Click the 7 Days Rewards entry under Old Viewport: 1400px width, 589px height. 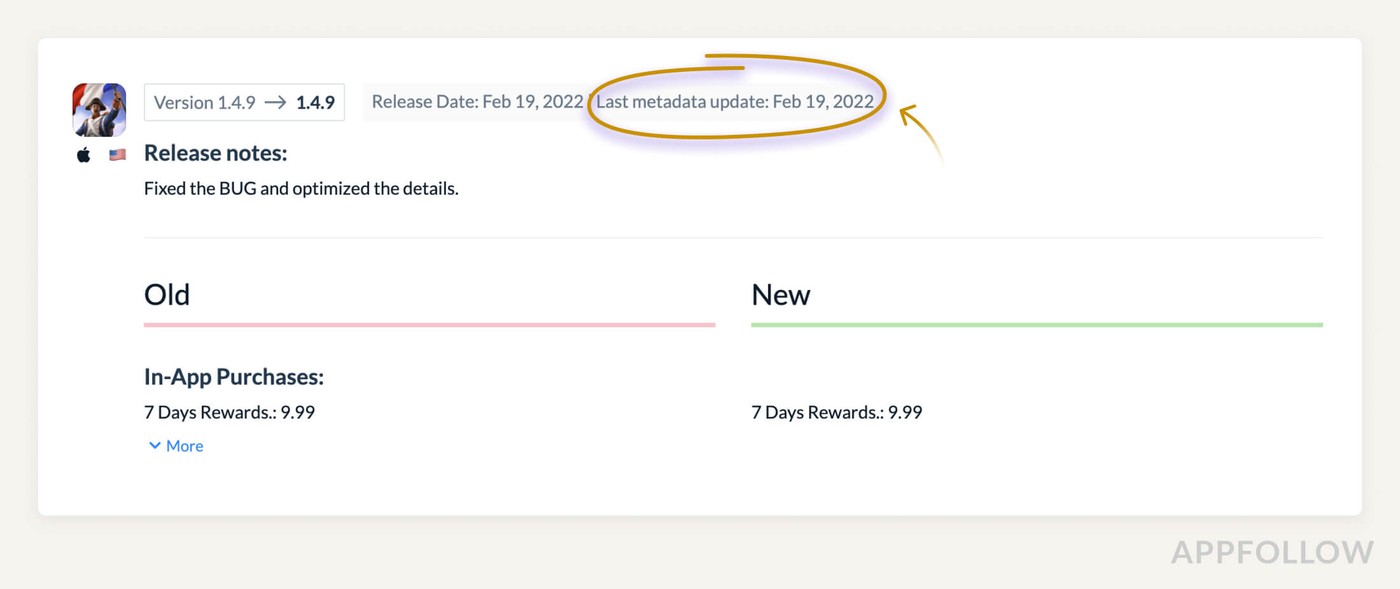click(x=229, y=412)
